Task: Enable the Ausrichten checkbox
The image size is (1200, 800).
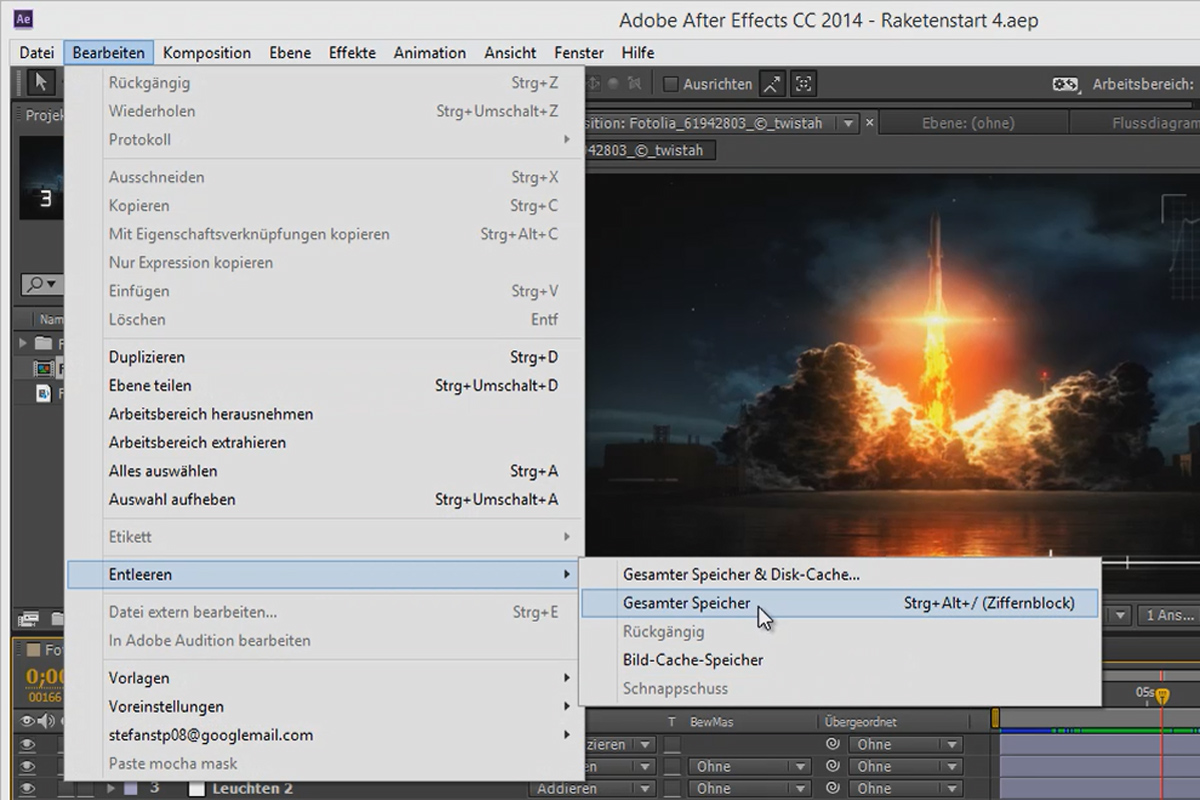Action: (x=671, y=85)
